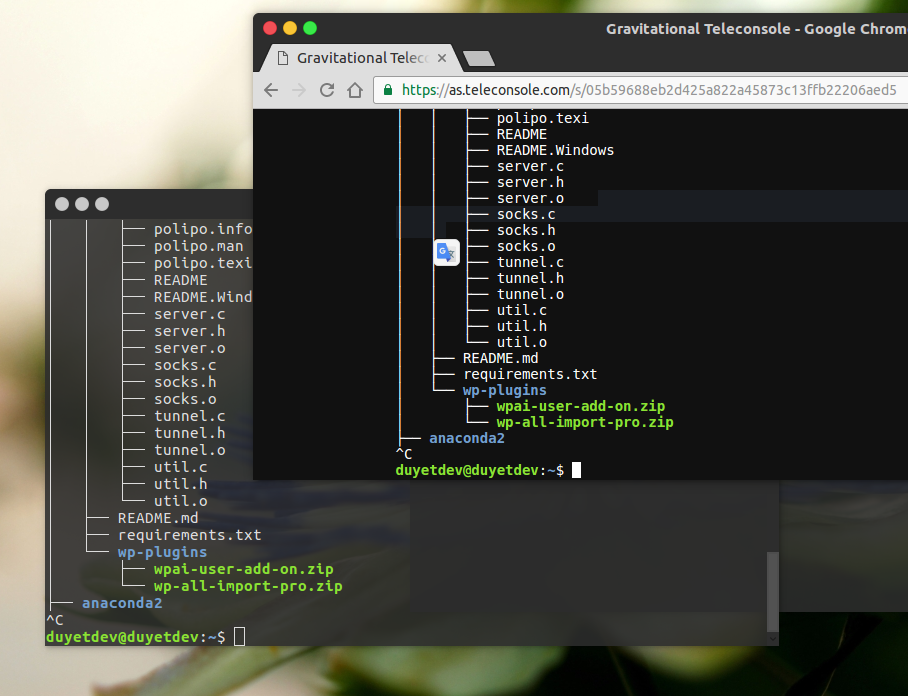Select the Gravitational Teleconsole tab

[362, 58]
